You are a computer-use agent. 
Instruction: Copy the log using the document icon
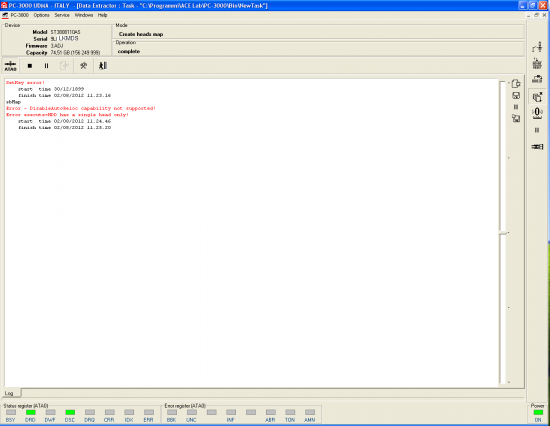pyautogui.click(x=516, y=84)
